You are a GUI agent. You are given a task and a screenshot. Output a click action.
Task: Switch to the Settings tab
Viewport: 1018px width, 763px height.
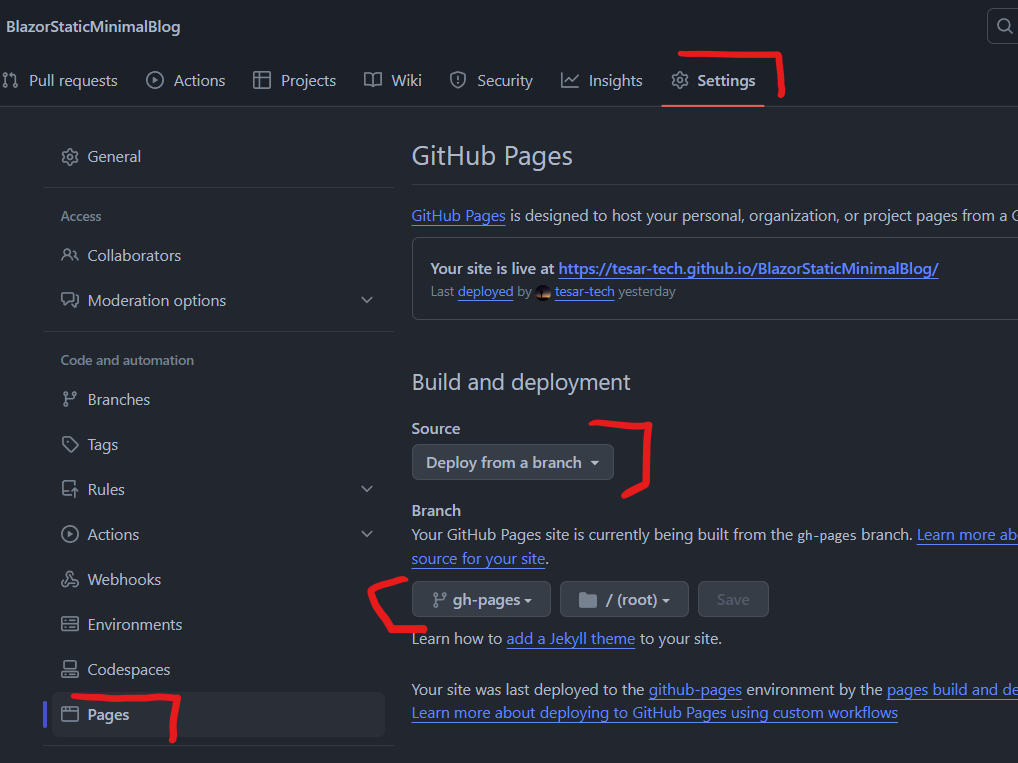tap(714, 80)
